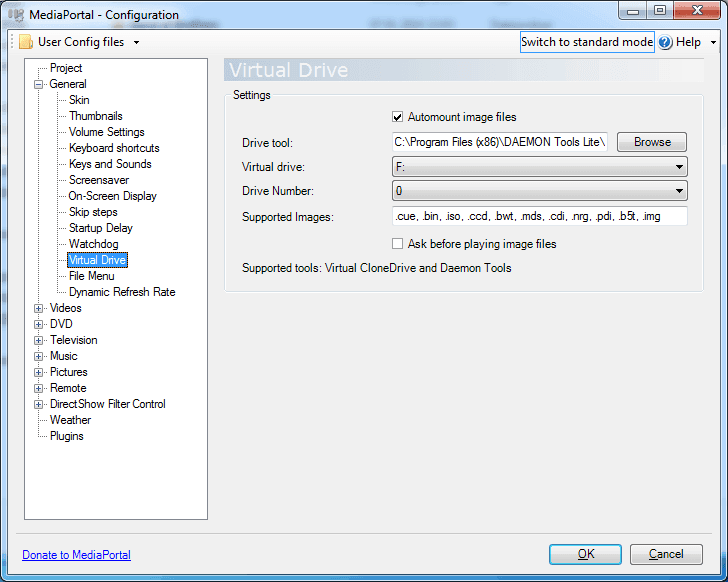Open Watchdog settings

(93, 244)
